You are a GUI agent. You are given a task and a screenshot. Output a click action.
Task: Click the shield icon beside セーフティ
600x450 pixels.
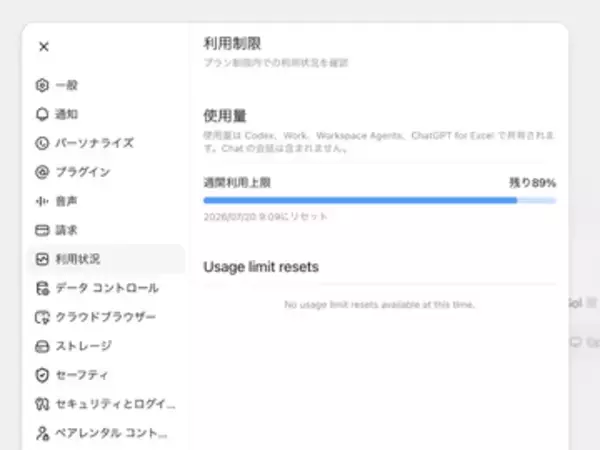click(42, 375)
